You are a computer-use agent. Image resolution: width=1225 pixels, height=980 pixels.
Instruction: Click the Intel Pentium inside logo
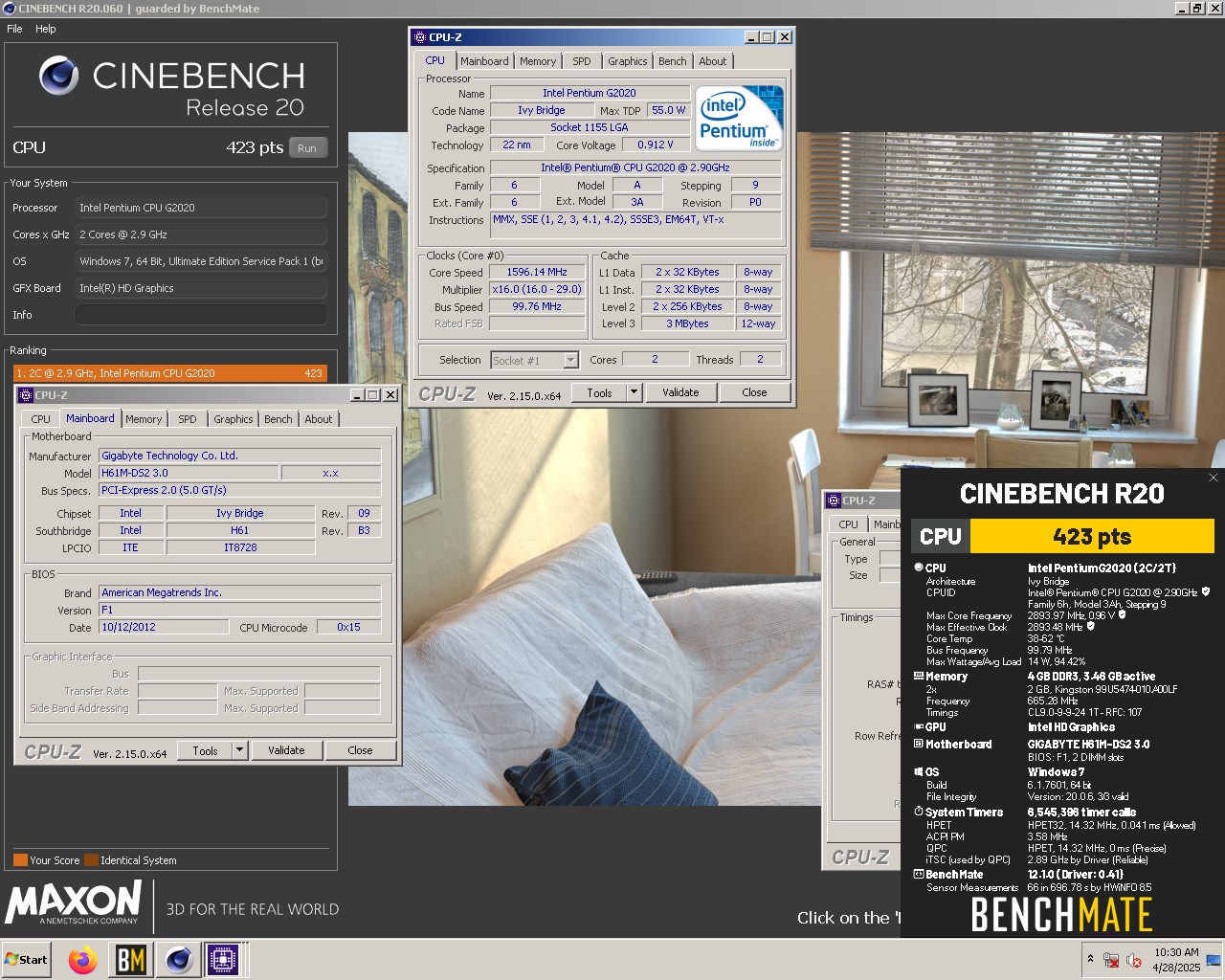pyautogui.click(x=741, y=118)
